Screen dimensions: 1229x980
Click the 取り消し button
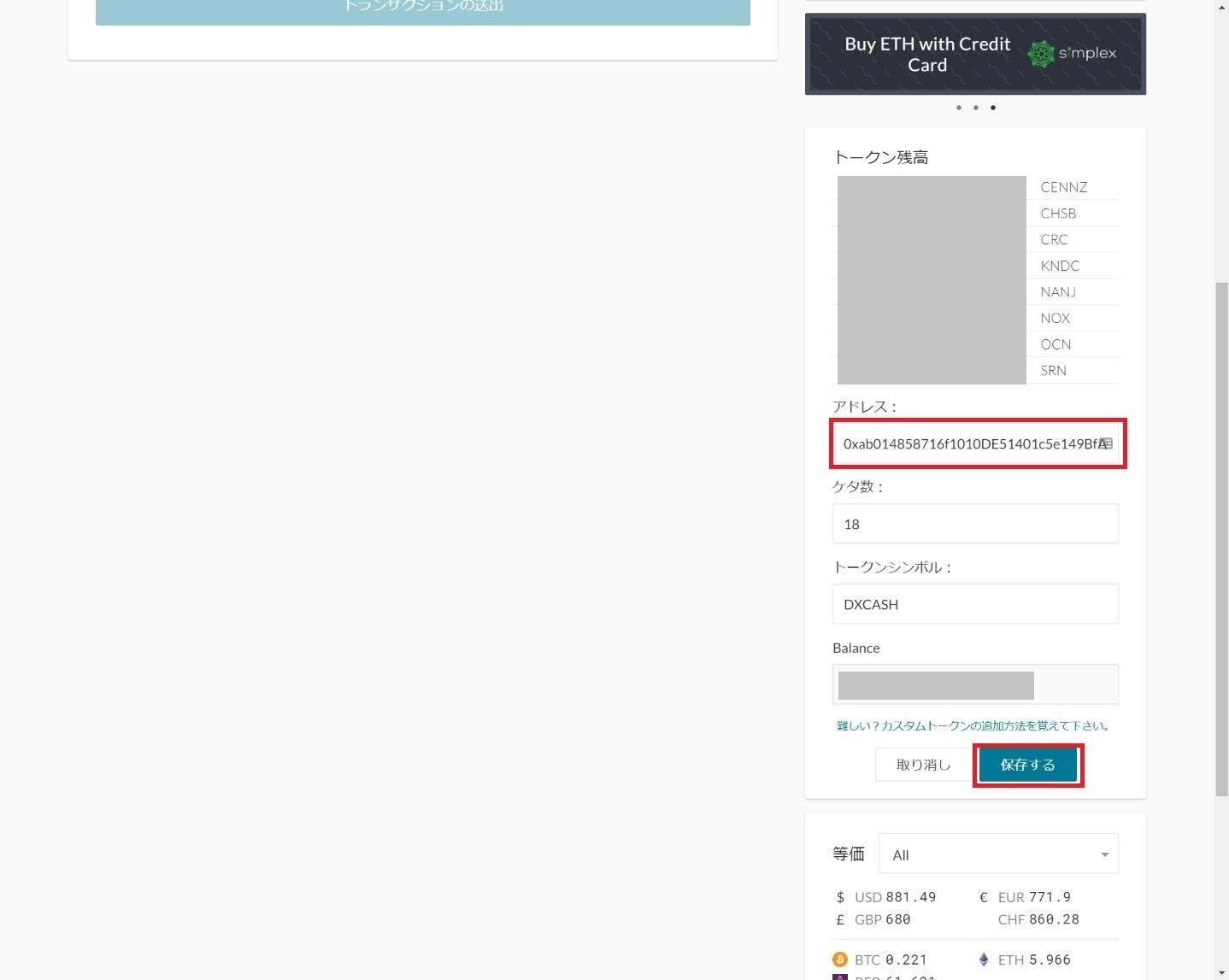(924, 765)
